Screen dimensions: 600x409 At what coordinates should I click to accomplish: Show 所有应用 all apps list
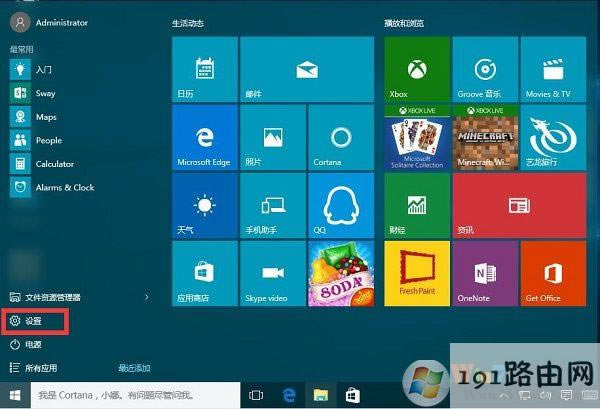coord(40,367)
